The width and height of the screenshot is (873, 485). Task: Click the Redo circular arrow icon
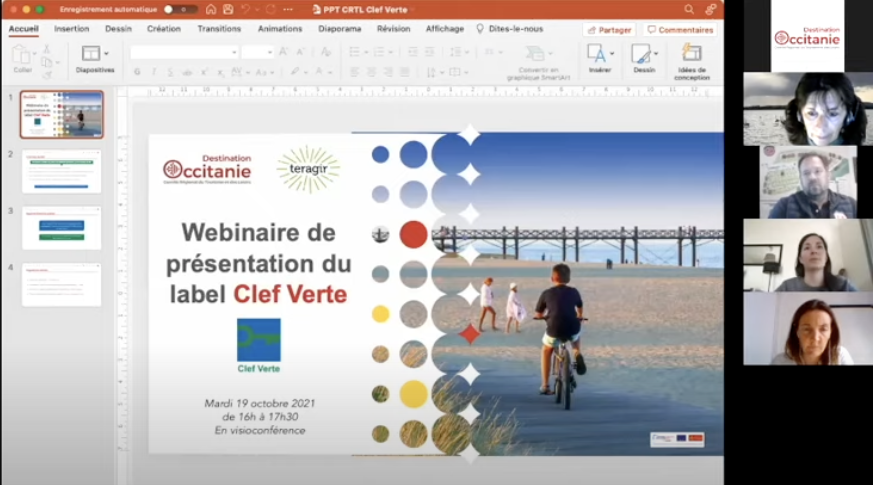(x=271, y=9)
